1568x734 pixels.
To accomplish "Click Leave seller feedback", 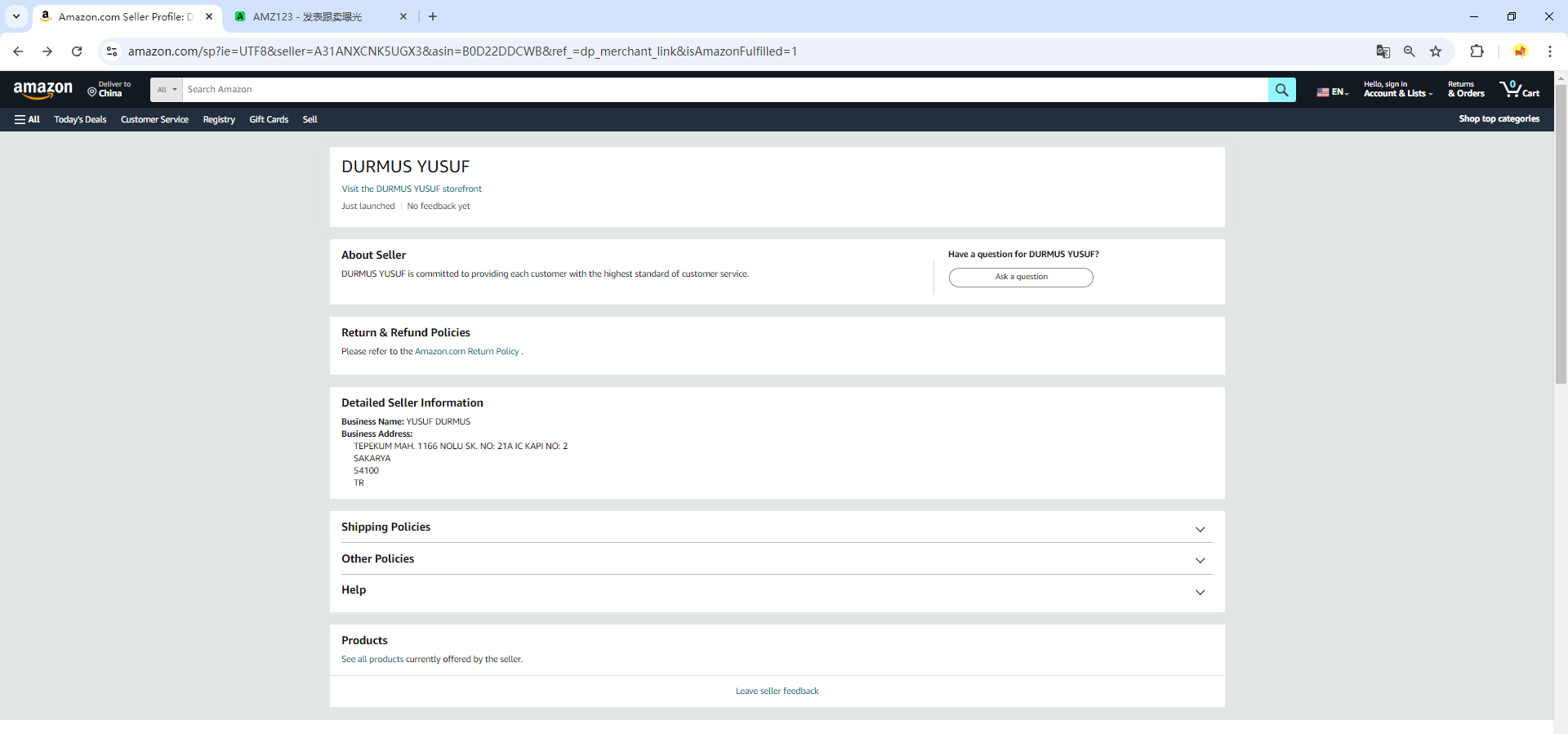I will (777, 692).
